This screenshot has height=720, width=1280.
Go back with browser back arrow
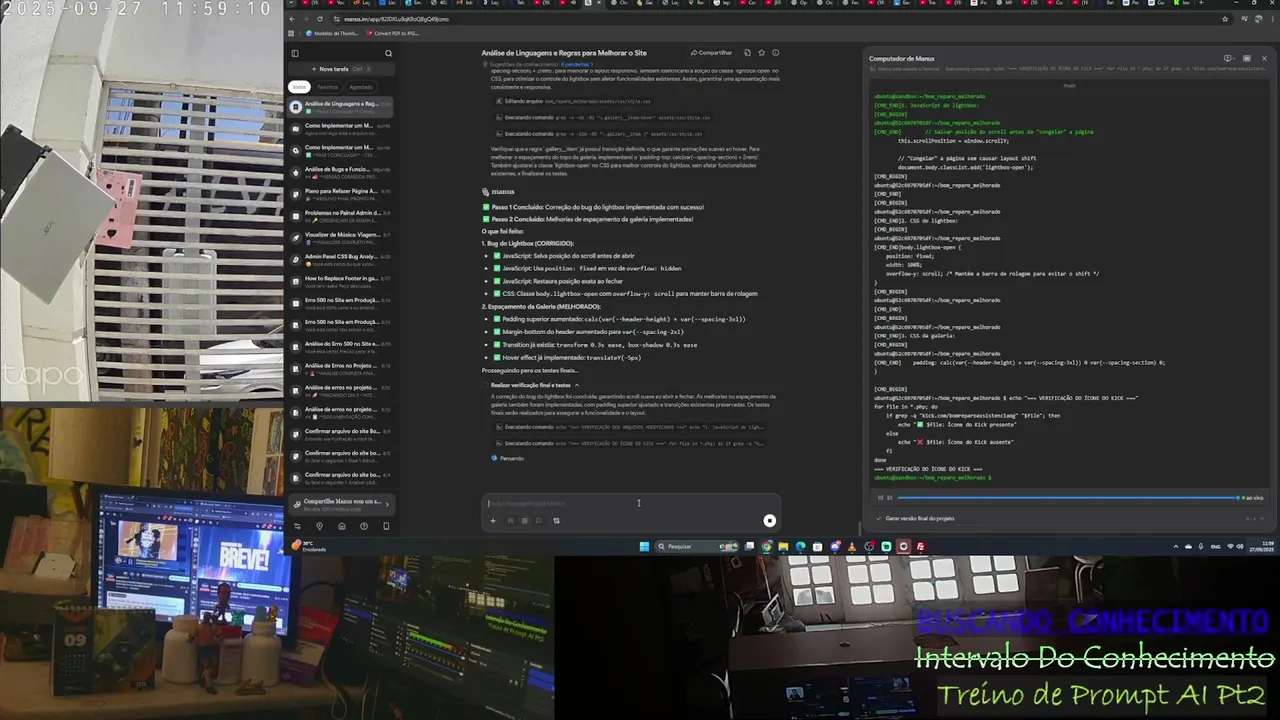click(292, 19)
